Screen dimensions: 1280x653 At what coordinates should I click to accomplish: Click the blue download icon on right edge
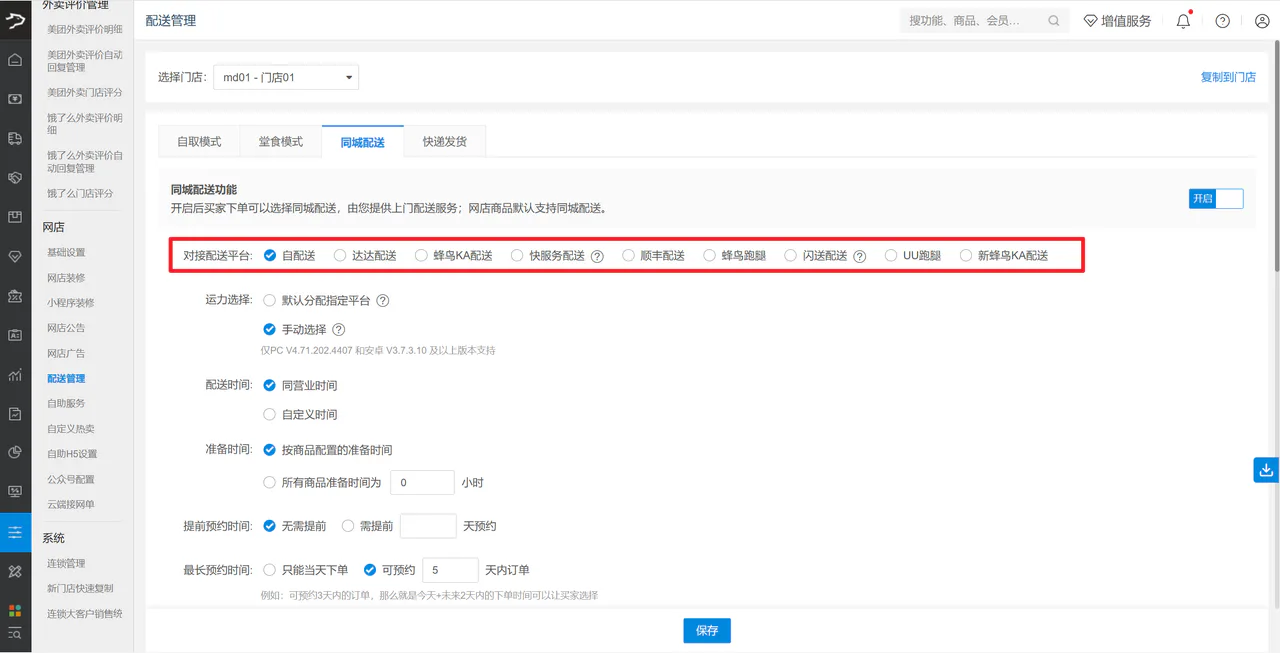pos(1266,469)
